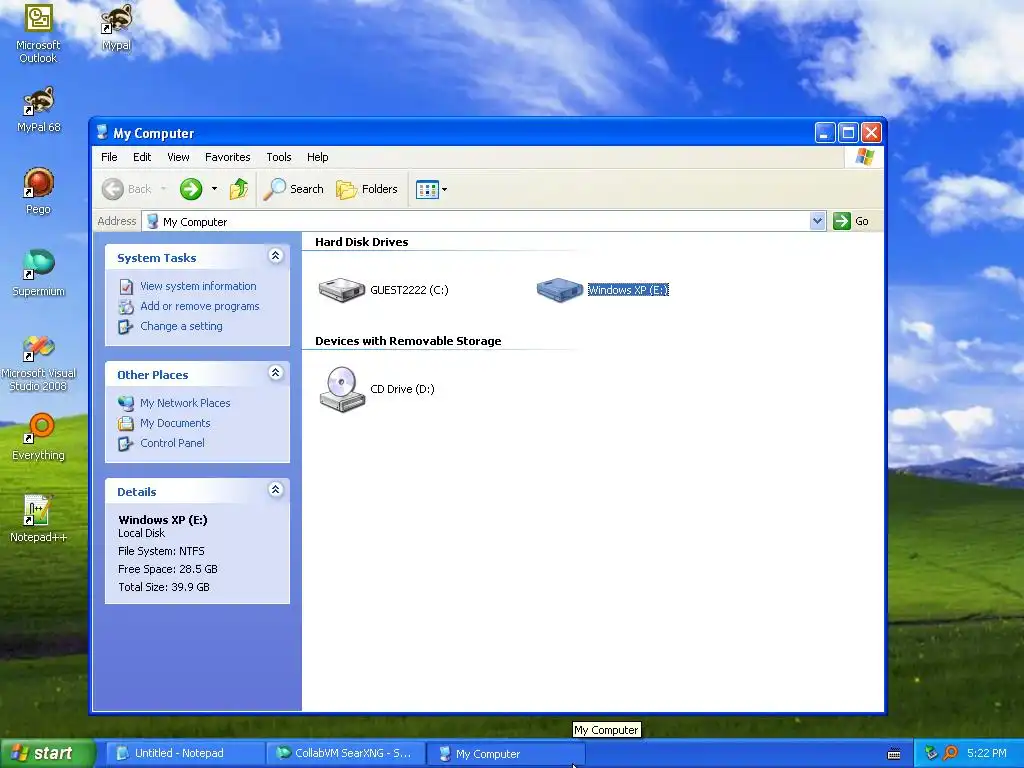Select the Pego desktop shortcut
Screen dimensions: 1024x768
[38, 191]
